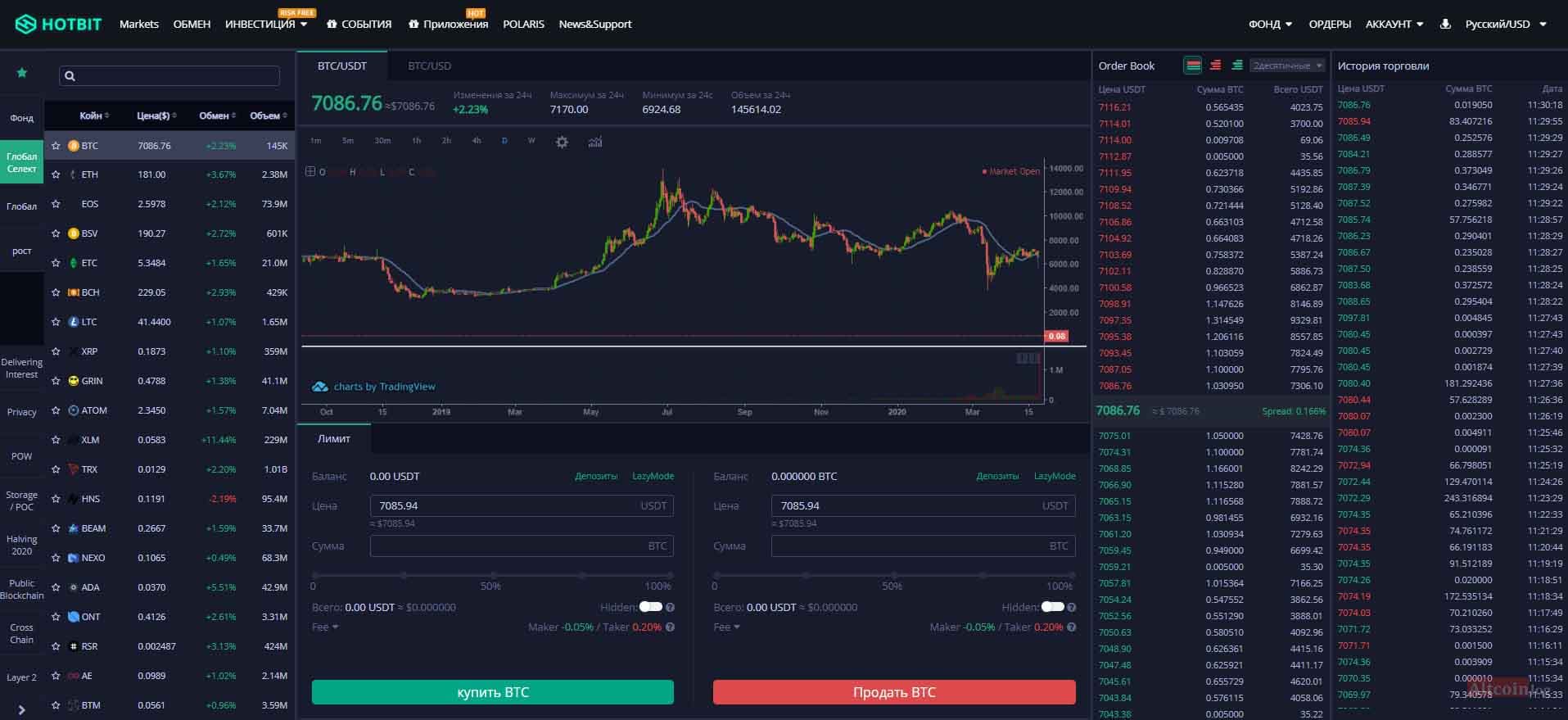Open taker fee help question mark in buy panel

(670, 627)
